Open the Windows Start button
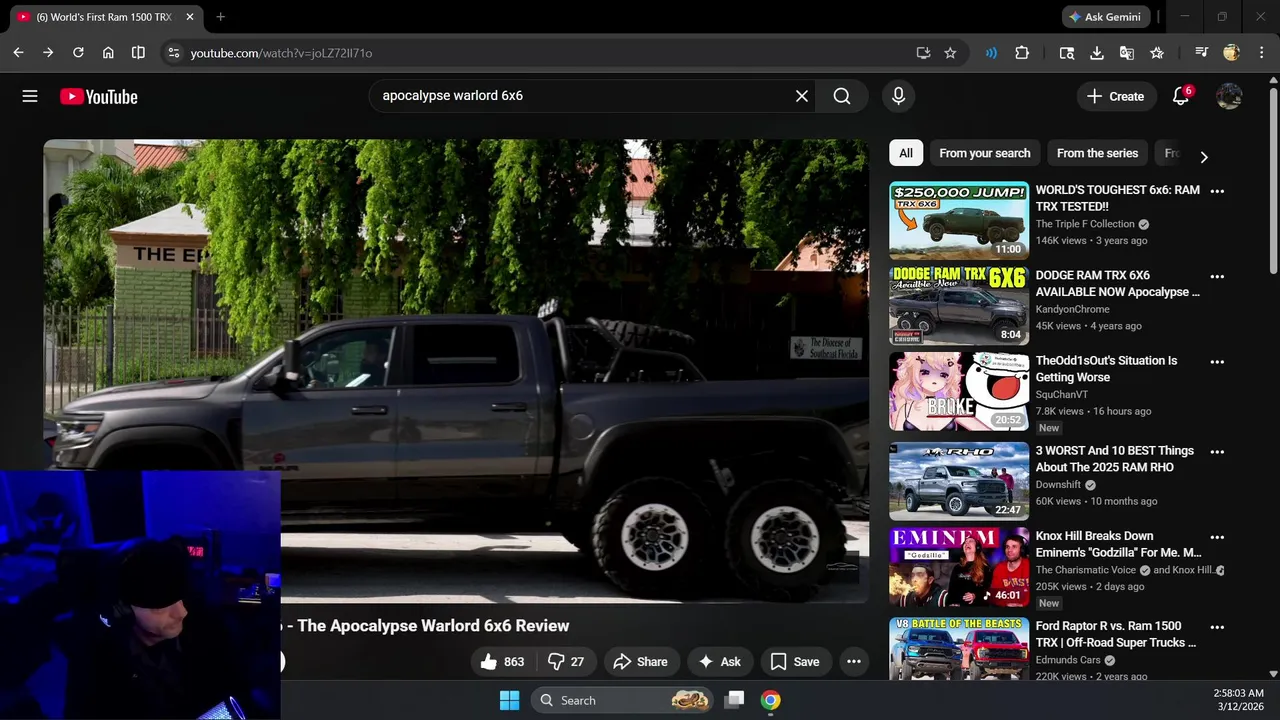 tap(509, 700)
